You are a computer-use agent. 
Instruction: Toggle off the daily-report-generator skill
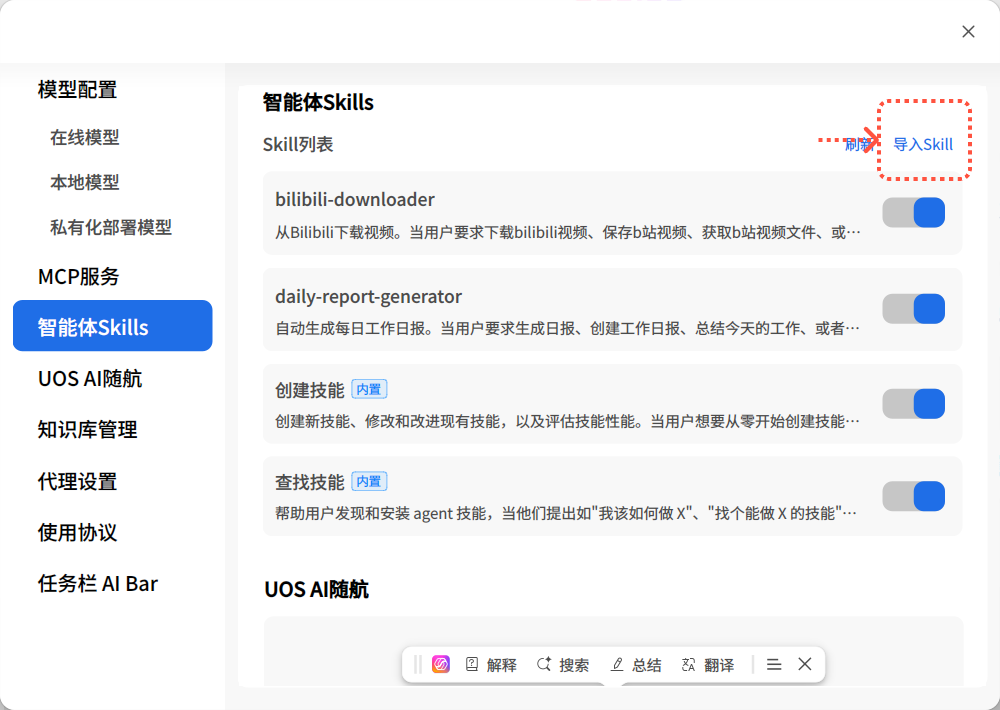pos(913,308)
